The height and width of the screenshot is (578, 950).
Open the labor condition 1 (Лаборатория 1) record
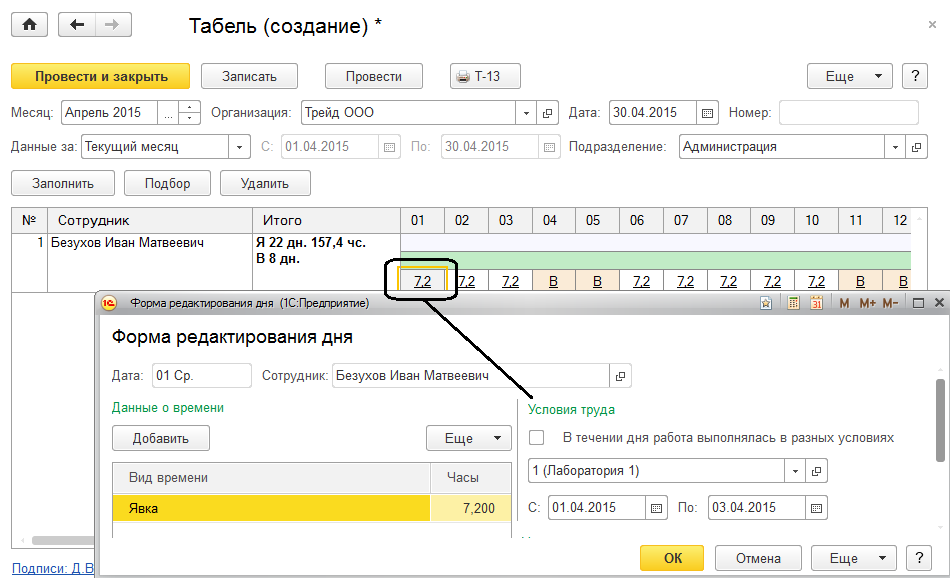[816, 471]
